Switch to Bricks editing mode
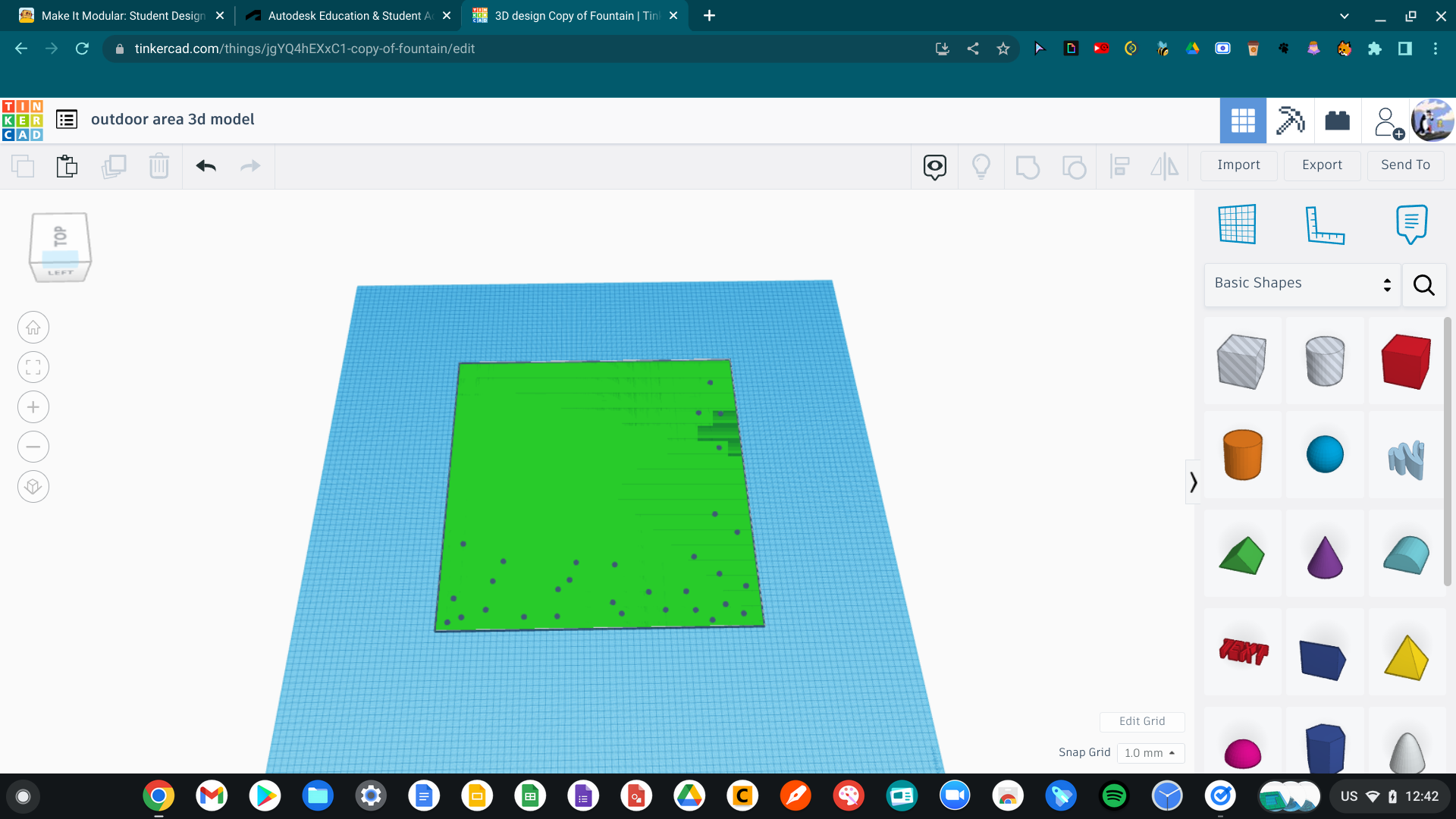Image resolution: width=1456 pixels, height=819 pixels. coord(1336,120)
